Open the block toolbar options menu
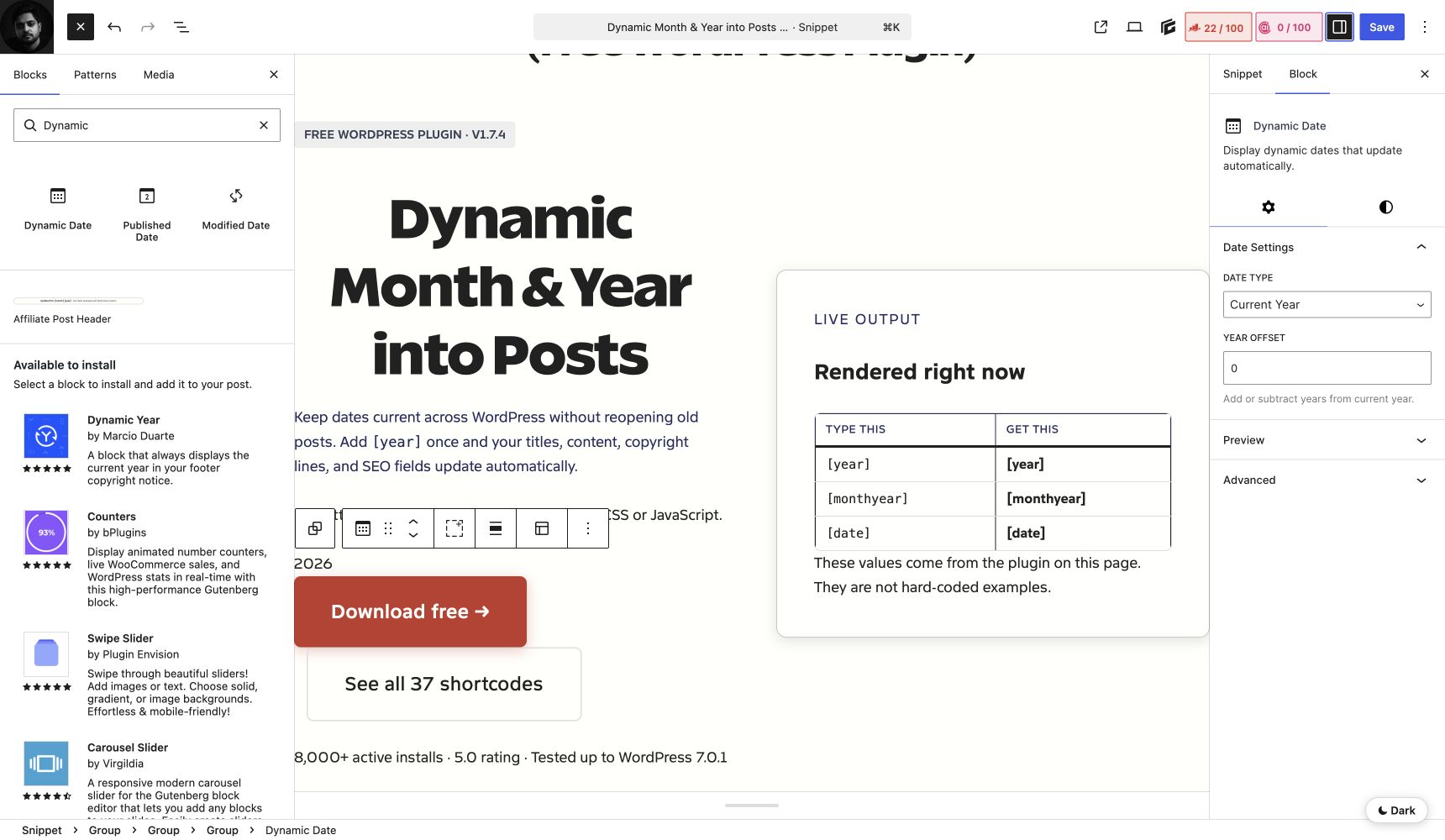Image resolution: width=1445 pixels, height=840 pixels. (588, 528)
